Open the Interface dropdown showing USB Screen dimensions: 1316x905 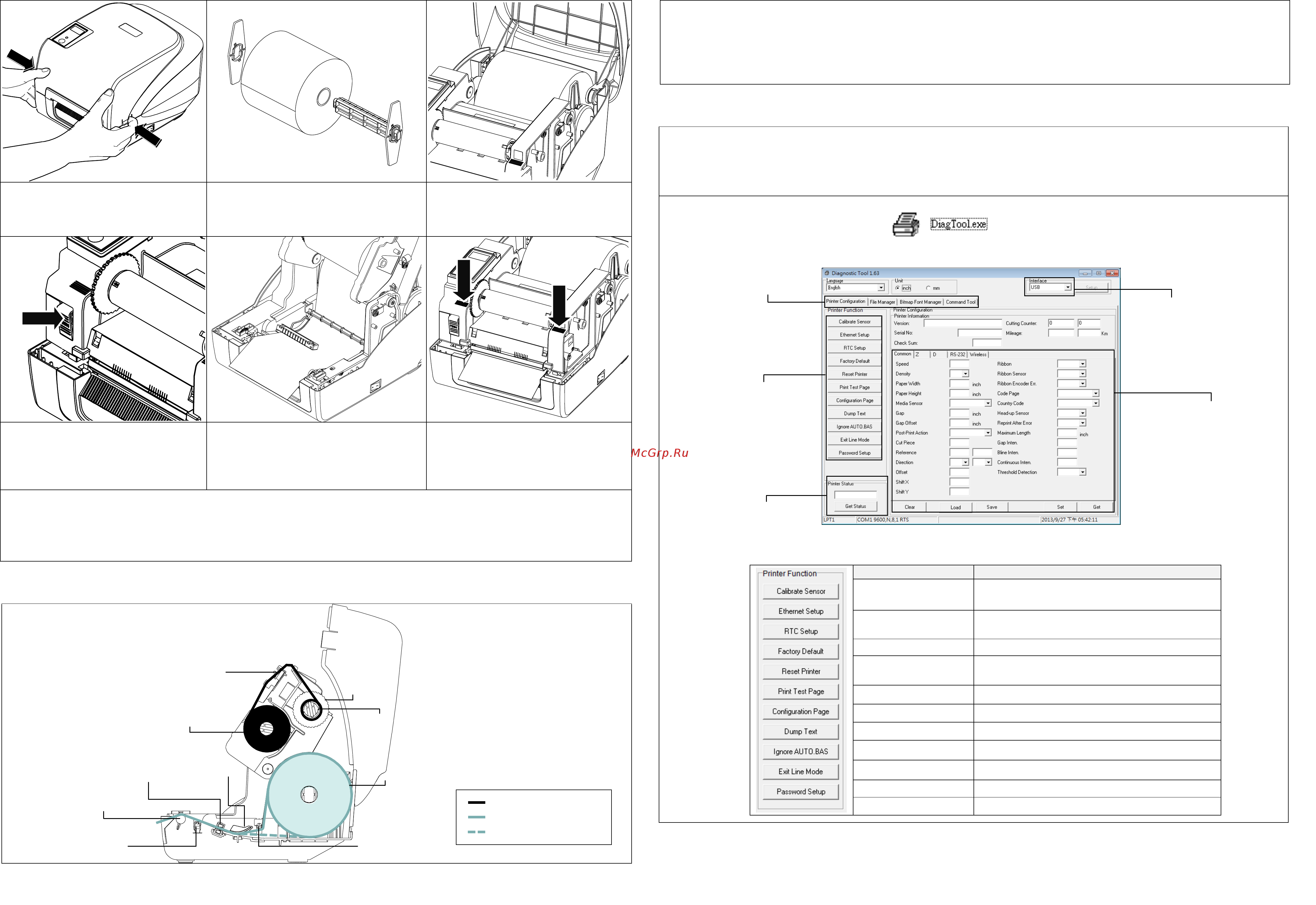tap(1050, 287)
